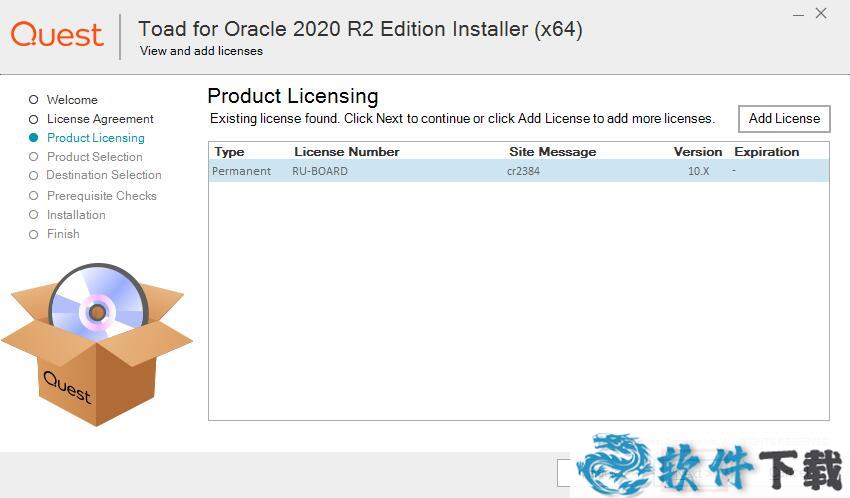Click the Finish step label
850x498 pixels.
(63, 234)
